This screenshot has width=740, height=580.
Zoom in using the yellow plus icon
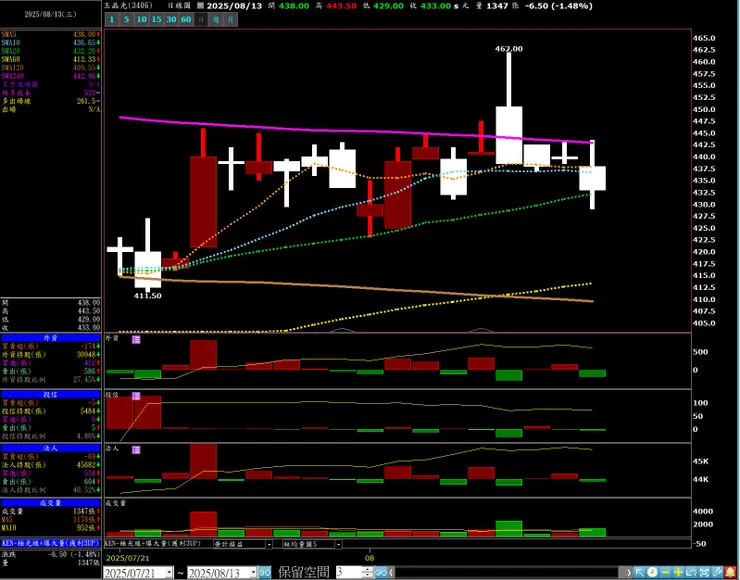(x=678, y=573)
